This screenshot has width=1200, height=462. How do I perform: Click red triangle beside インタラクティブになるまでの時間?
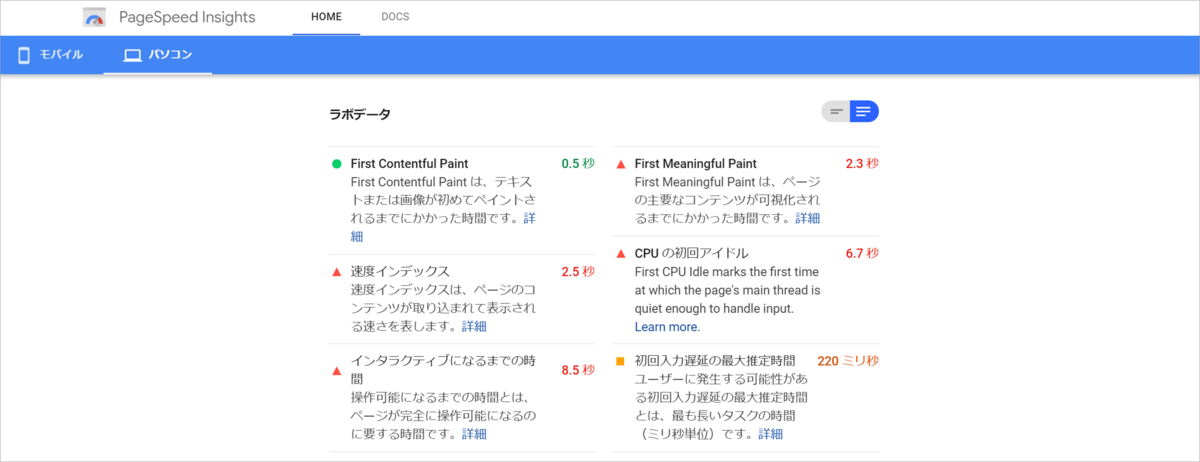(337, 370)
